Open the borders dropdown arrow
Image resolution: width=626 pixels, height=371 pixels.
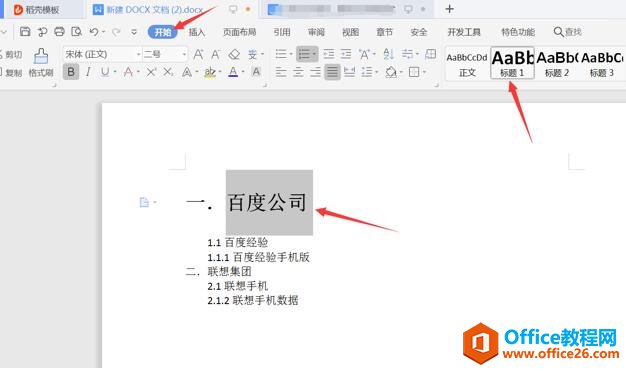pyautogui.click(x=424, y=72)
